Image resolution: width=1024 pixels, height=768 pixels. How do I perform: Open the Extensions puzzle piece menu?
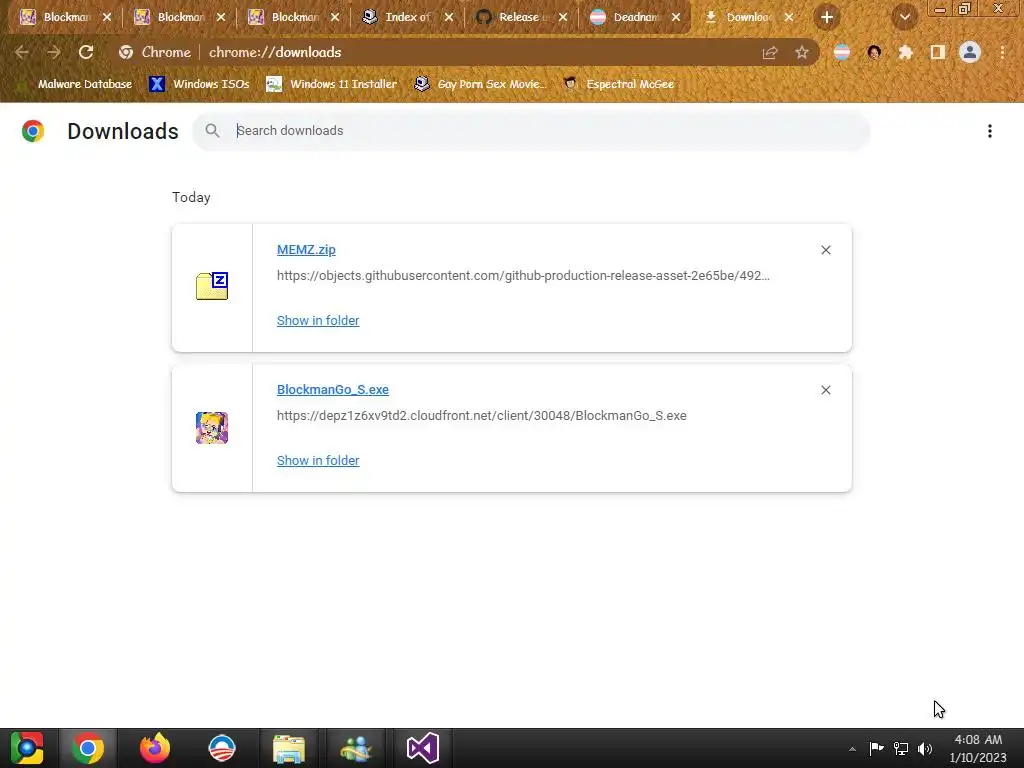coord(906,52)
